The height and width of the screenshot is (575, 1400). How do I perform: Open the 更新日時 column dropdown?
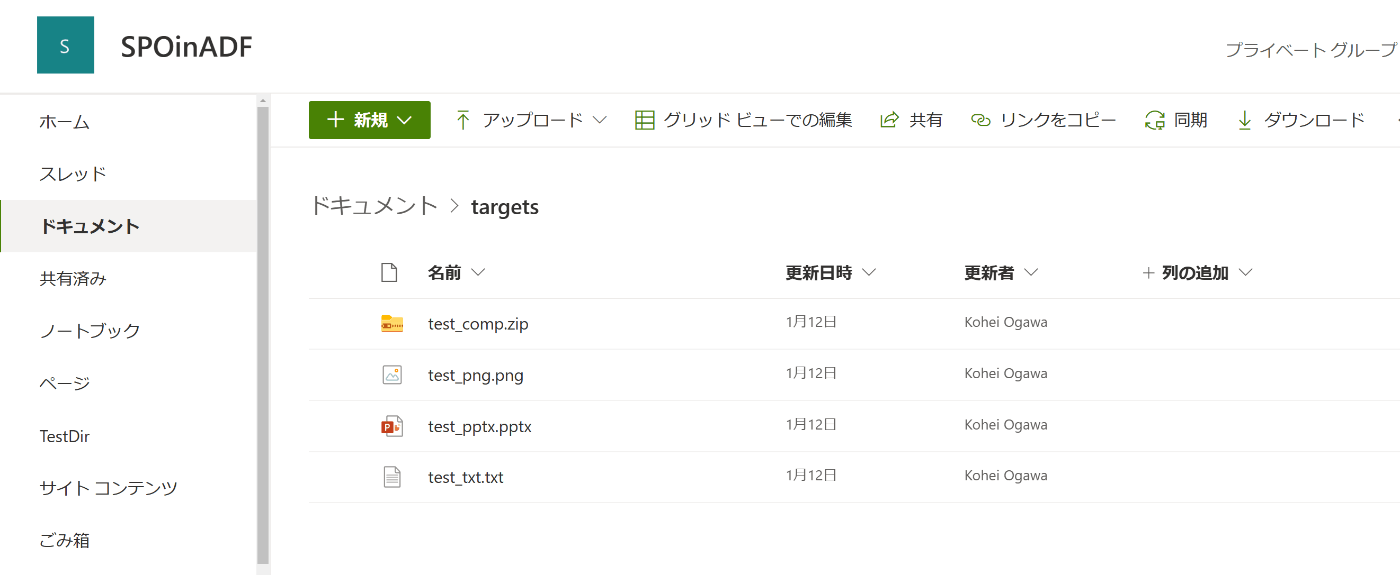tap(868, 273)
